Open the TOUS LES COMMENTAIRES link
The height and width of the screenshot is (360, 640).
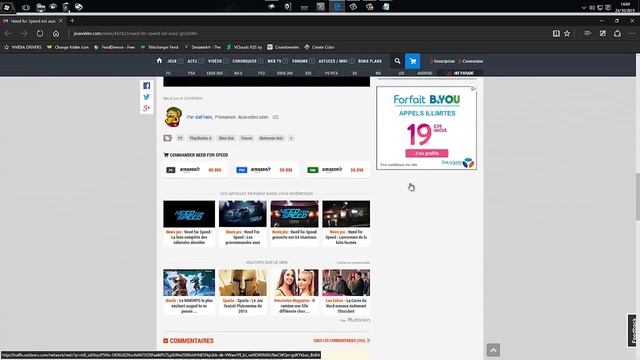[341, 340]
